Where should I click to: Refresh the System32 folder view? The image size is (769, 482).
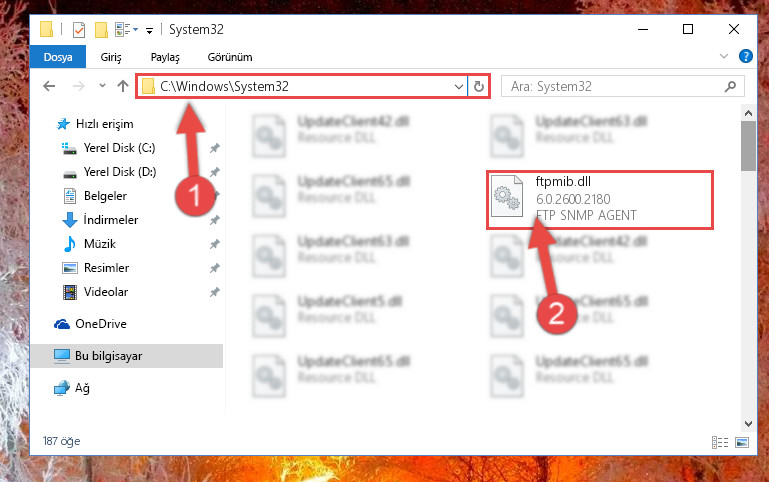click(479, 87)
